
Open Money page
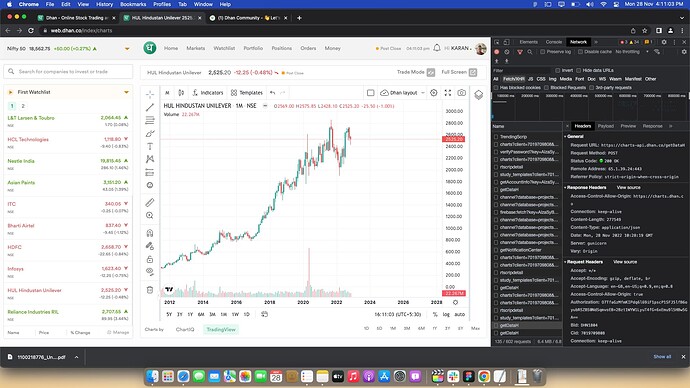click(x=333, y=48)
